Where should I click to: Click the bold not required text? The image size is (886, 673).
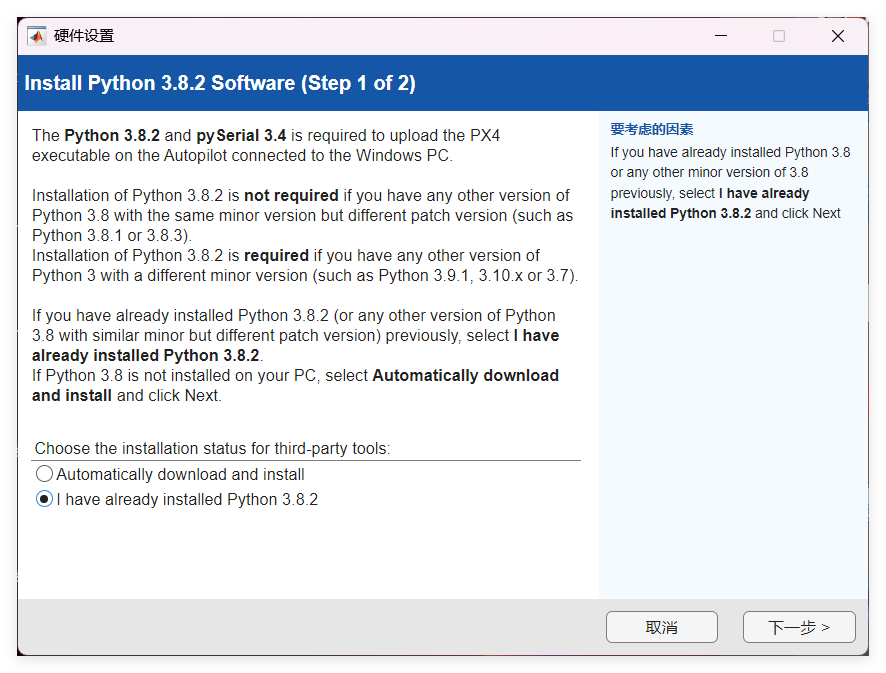point(291,195)
